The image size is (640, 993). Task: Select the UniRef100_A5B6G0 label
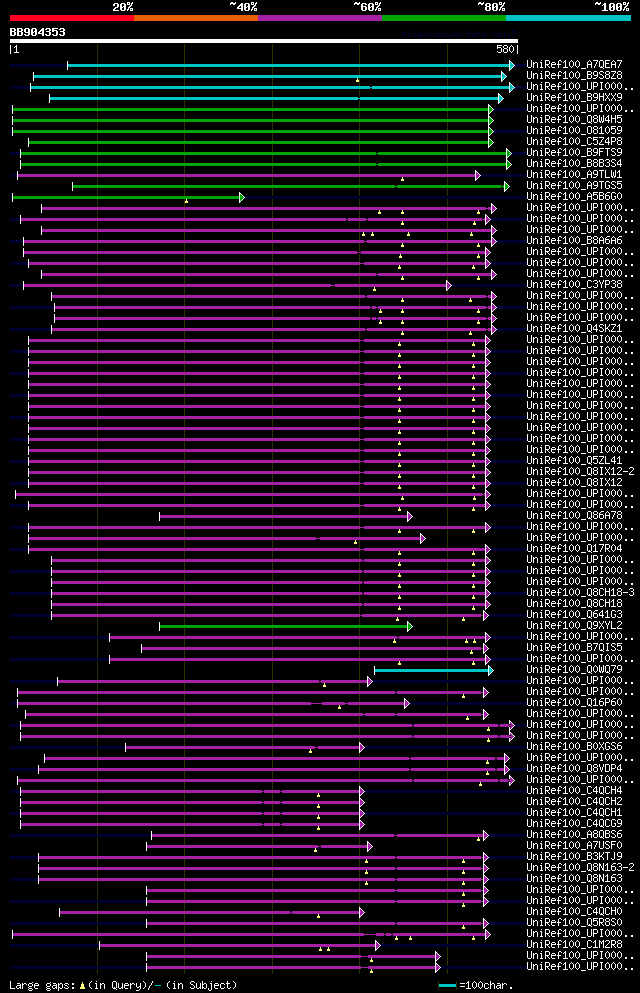(x=574, y=196)
